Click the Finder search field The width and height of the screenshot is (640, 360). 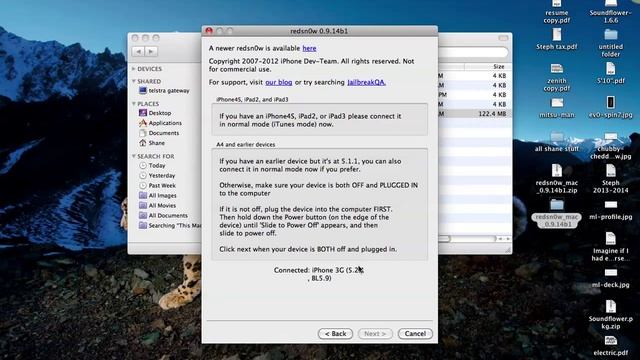tap(473, 52)
